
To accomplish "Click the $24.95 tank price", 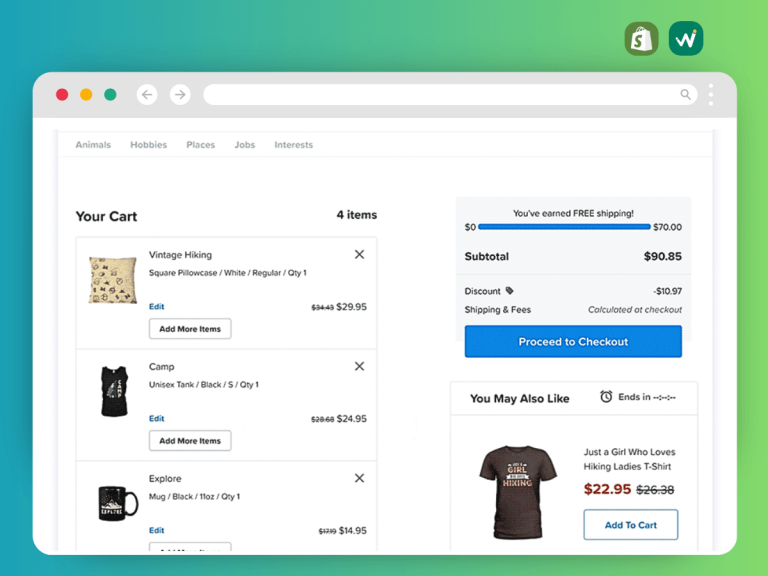I will click(x=352, y=419).
